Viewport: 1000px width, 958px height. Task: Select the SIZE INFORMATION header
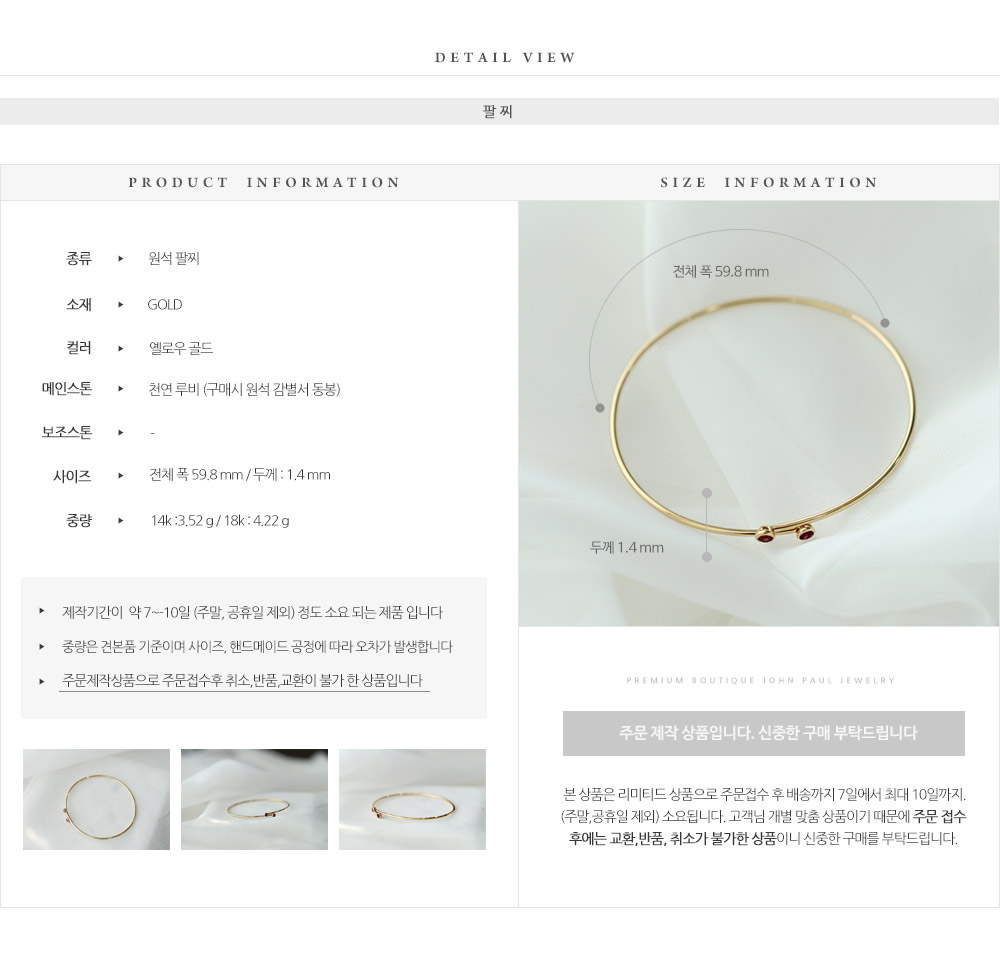click(769, 182)
